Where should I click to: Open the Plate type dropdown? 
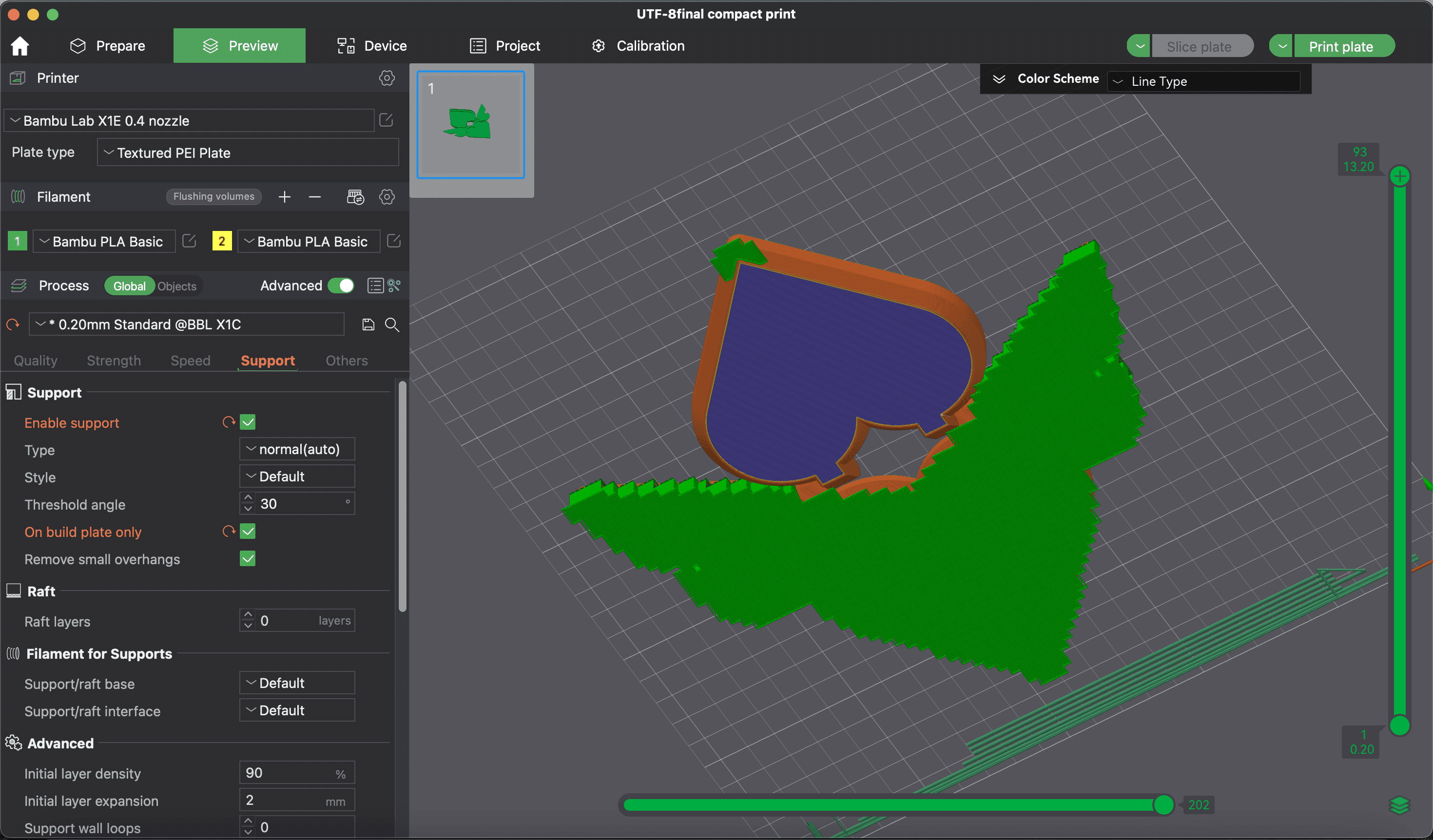click(x=248, y=153)
